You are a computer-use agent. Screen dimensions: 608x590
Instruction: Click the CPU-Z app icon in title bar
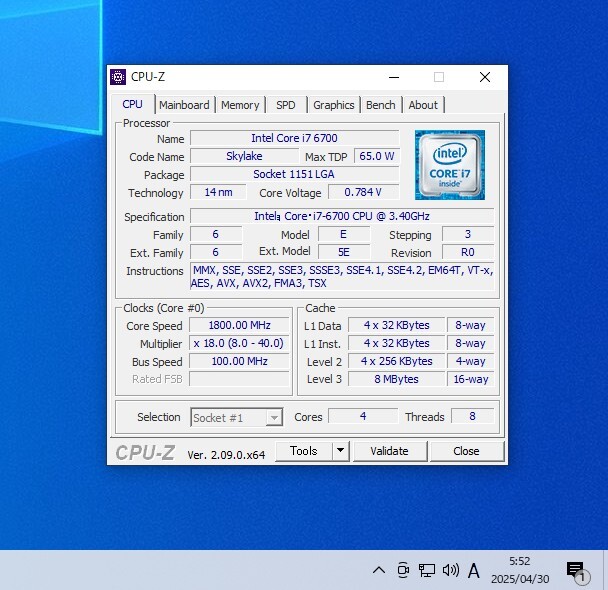118,77
